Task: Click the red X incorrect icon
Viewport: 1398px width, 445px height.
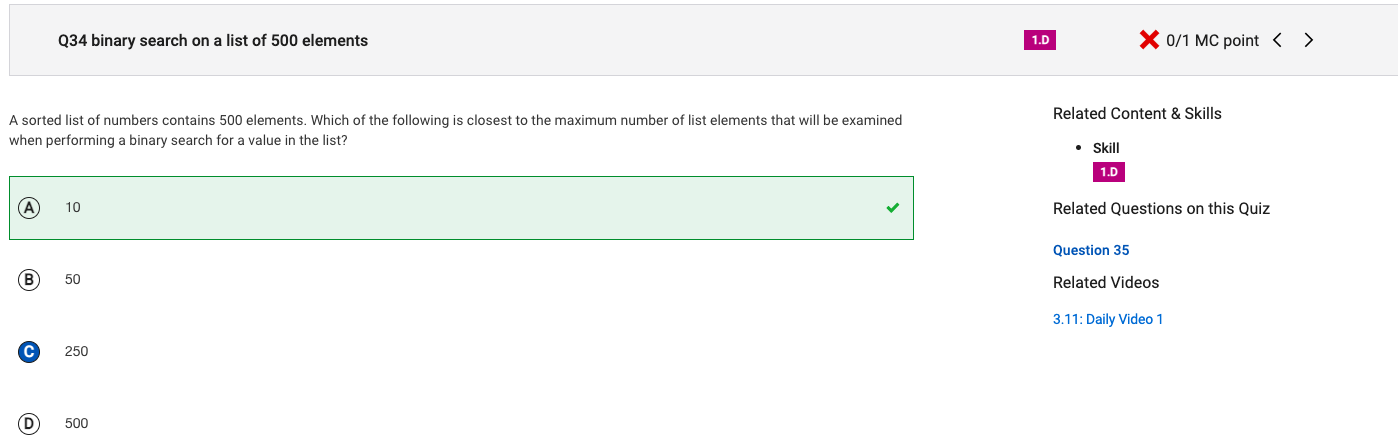Action: (x=1149, y=40)
